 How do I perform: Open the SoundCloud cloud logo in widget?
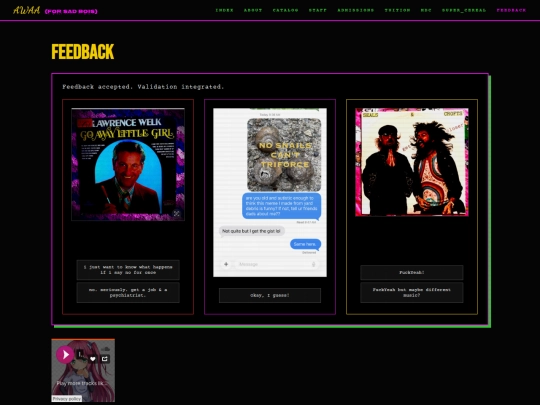pyautogui.click(x=105, y=349)
